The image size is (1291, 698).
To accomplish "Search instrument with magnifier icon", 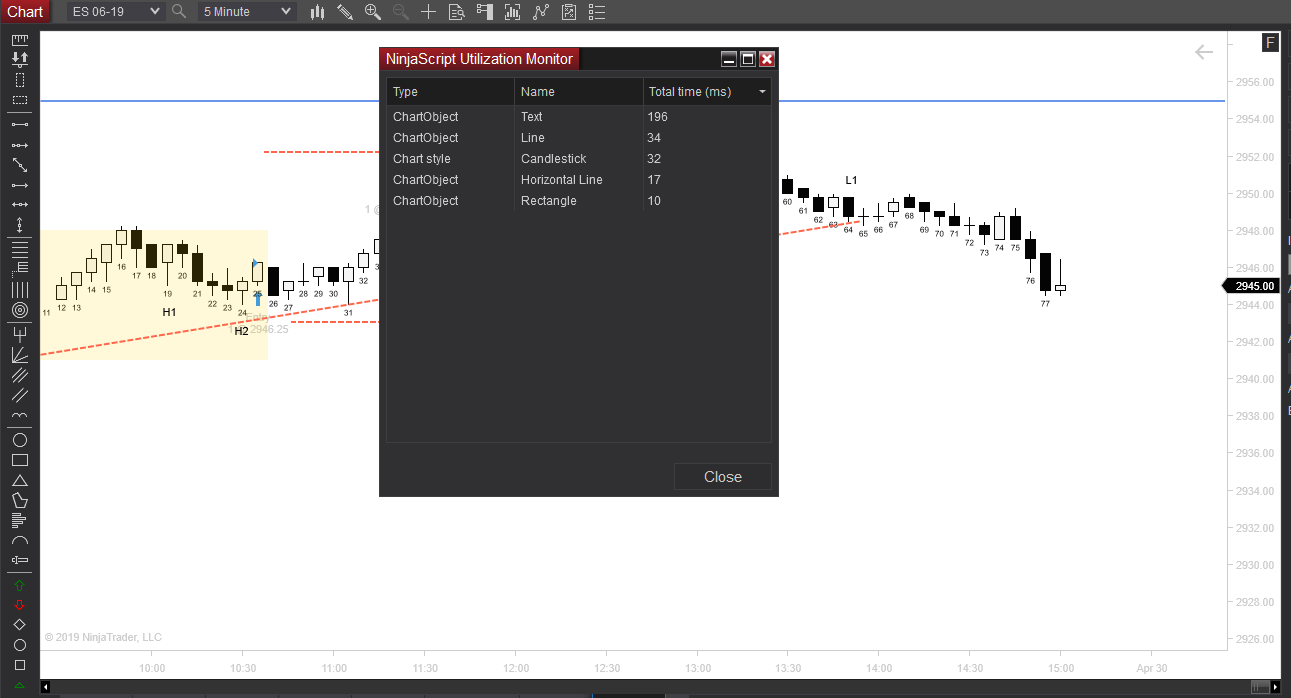I will 179,12.
